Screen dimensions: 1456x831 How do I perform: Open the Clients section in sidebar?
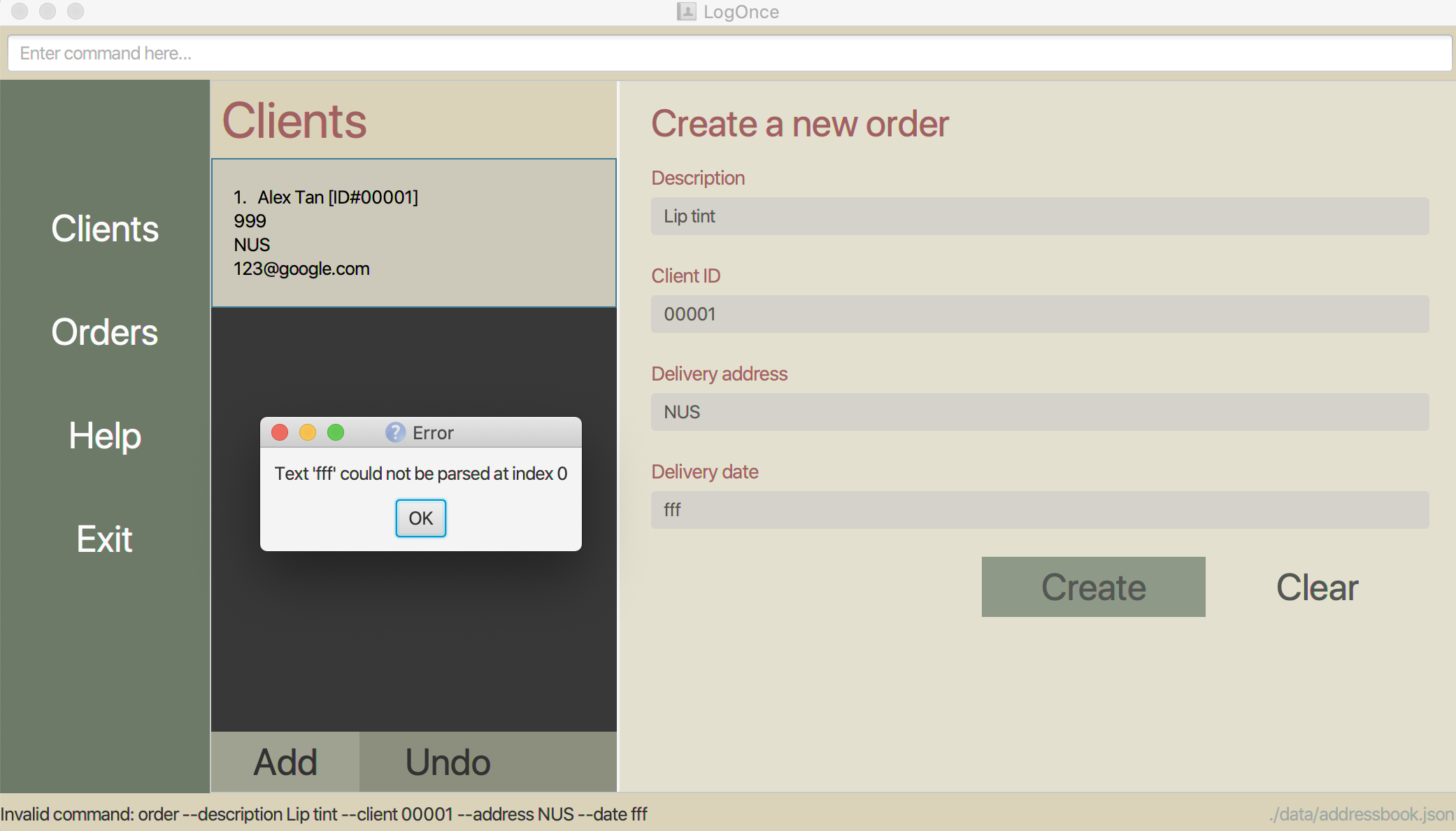[105, 229]
